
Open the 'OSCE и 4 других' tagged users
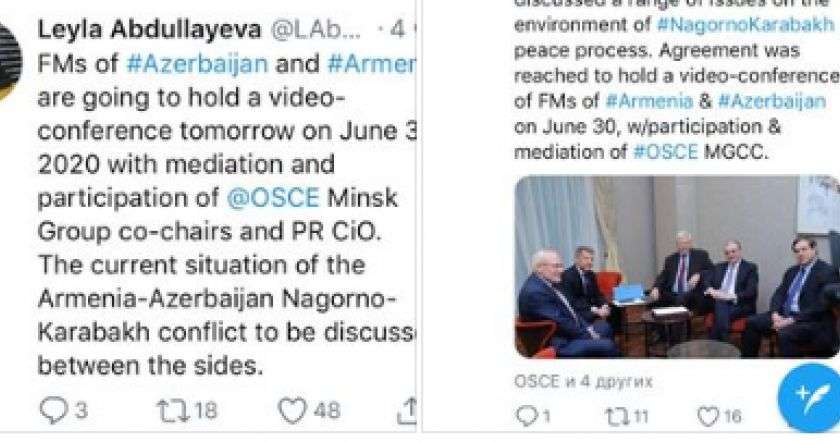[x=583, y=381]
